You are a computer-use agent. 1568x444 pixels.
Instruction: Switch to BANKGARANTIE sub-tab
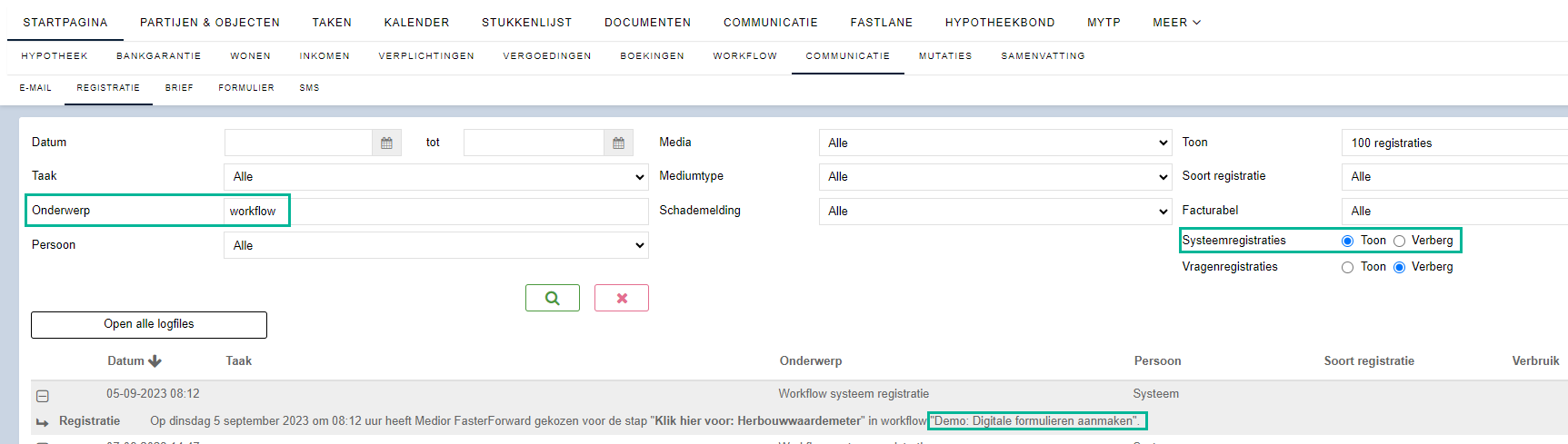tap(159, 56)
